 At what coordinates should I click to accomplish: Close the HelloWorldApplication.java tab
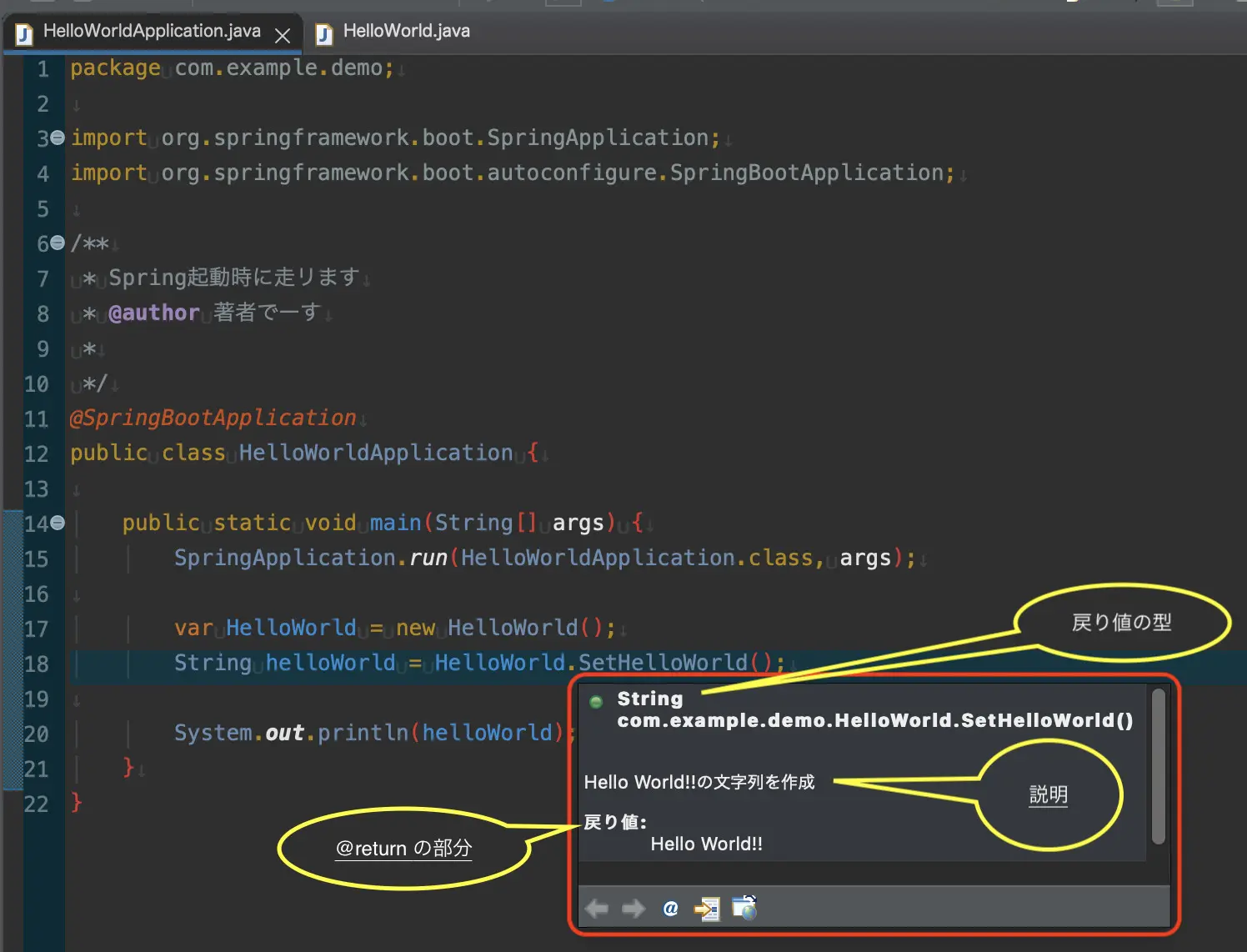(x=283, y=33)
